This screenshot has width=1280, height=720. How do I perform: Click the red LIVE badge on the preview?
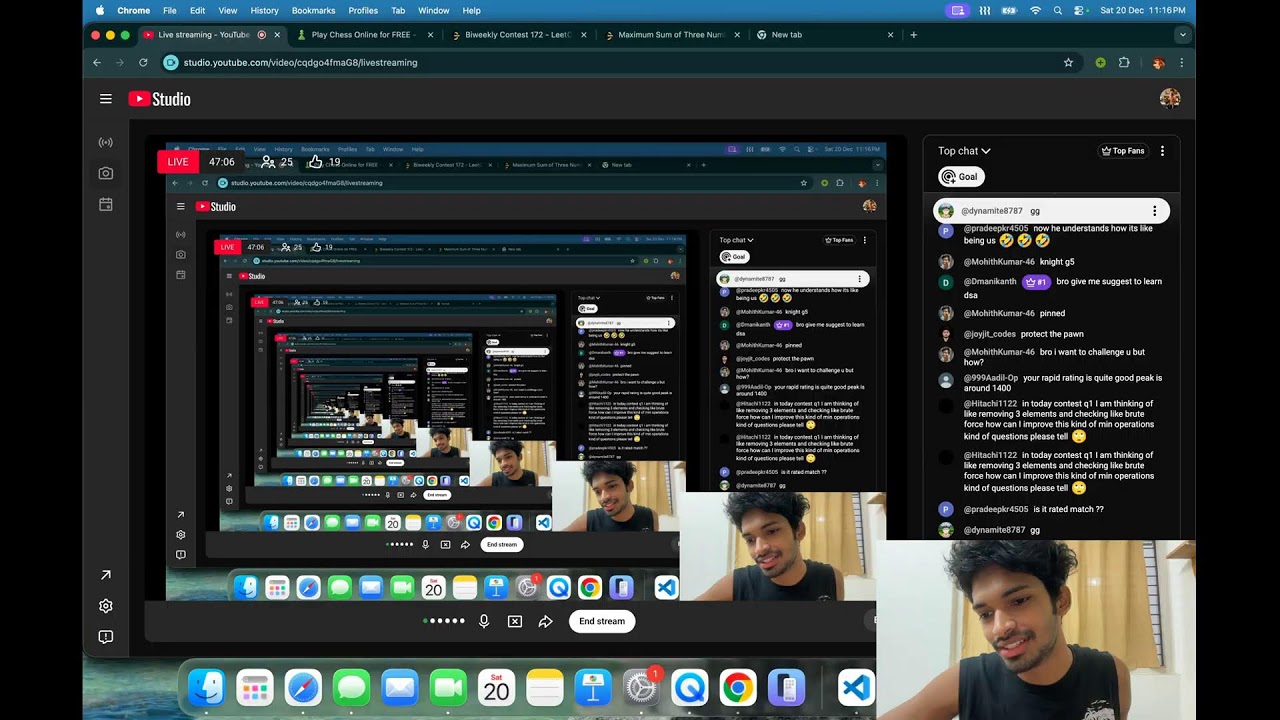(x=178, y=162)
